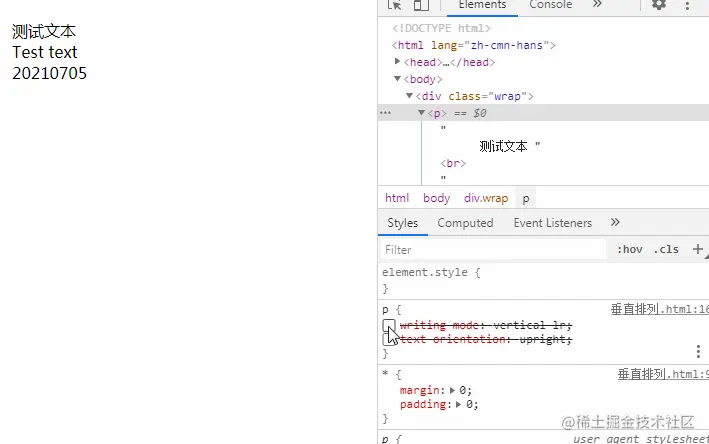Image resolution: width=709 pixels, height=444 pixels.
Task: Show more DevTools panels chevron
Action: (597, 5)
